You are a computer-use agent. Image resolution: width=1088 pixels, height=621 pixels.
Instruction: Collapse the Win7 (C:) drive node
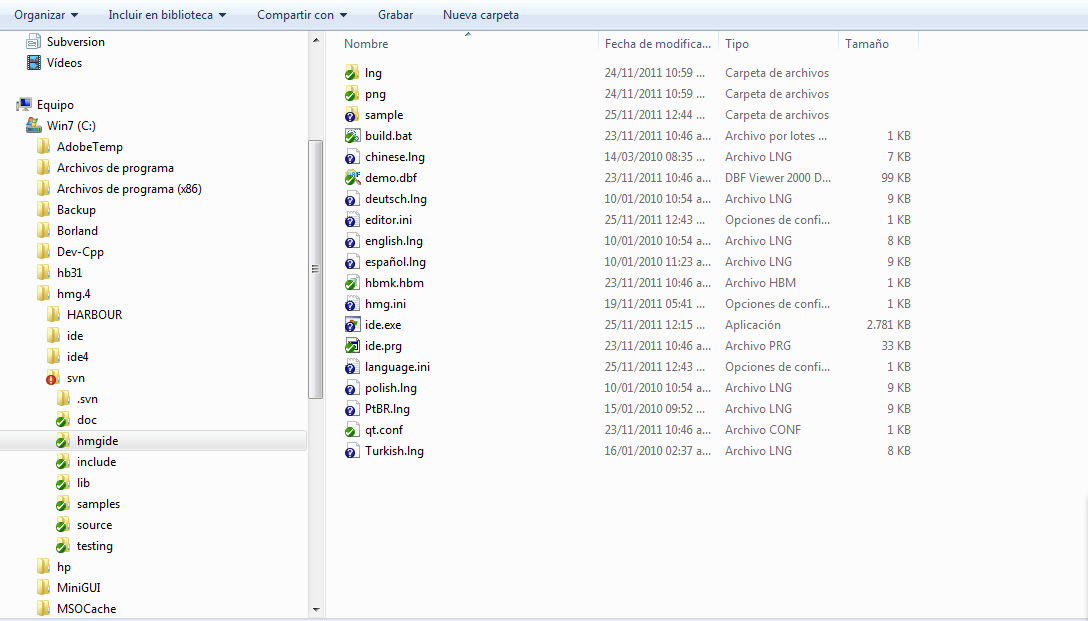tap(20, 125)
